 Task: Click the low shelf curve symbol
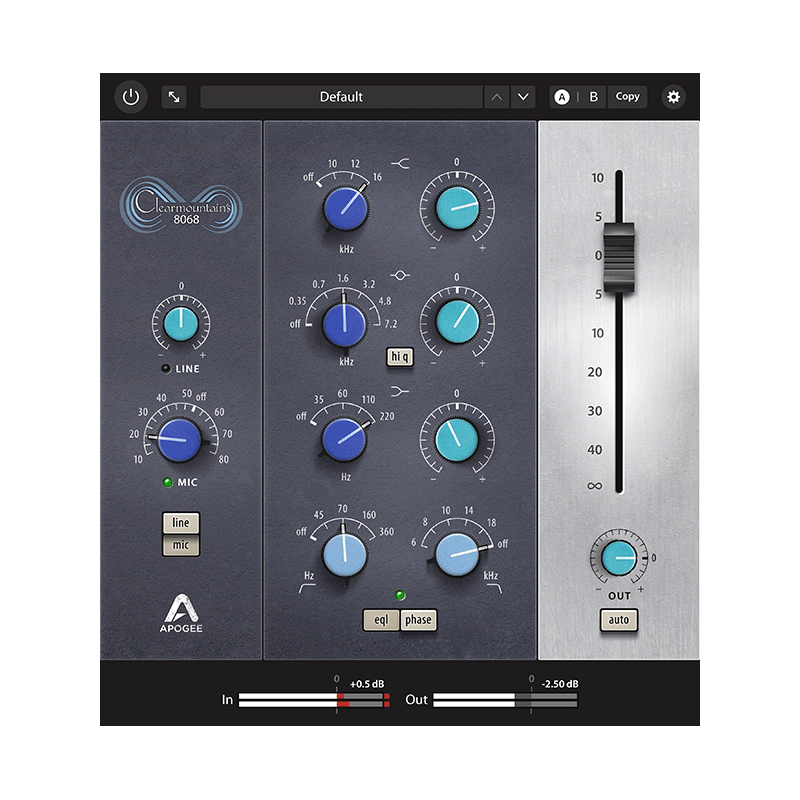tap(400, 391)
